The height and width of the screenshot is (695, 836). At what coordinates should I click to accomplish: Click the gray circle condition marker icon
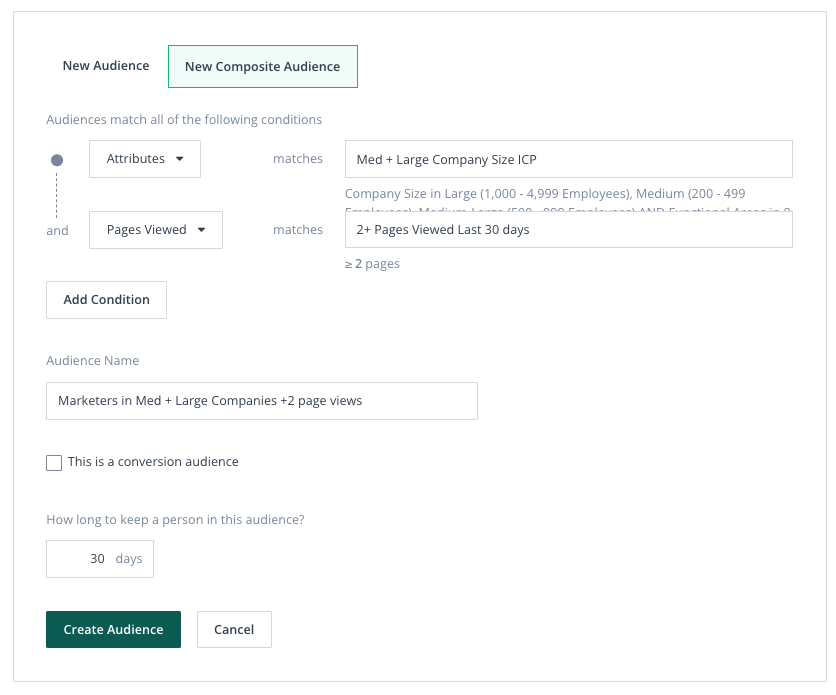(57, 160)
